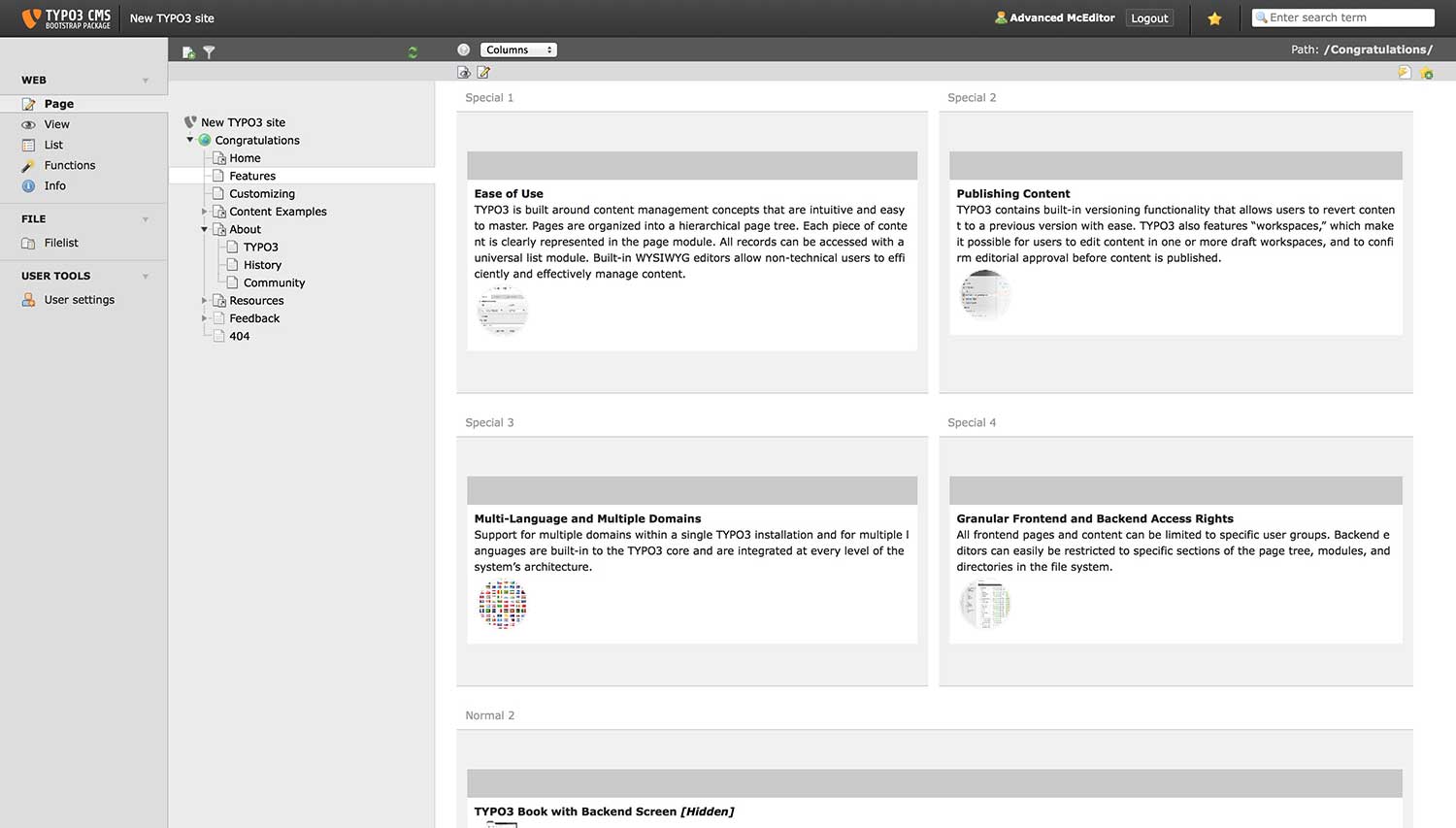This screenshot has width=1456, height=828.
Task: Collapse the FILE module group
Action: point(146,219)
